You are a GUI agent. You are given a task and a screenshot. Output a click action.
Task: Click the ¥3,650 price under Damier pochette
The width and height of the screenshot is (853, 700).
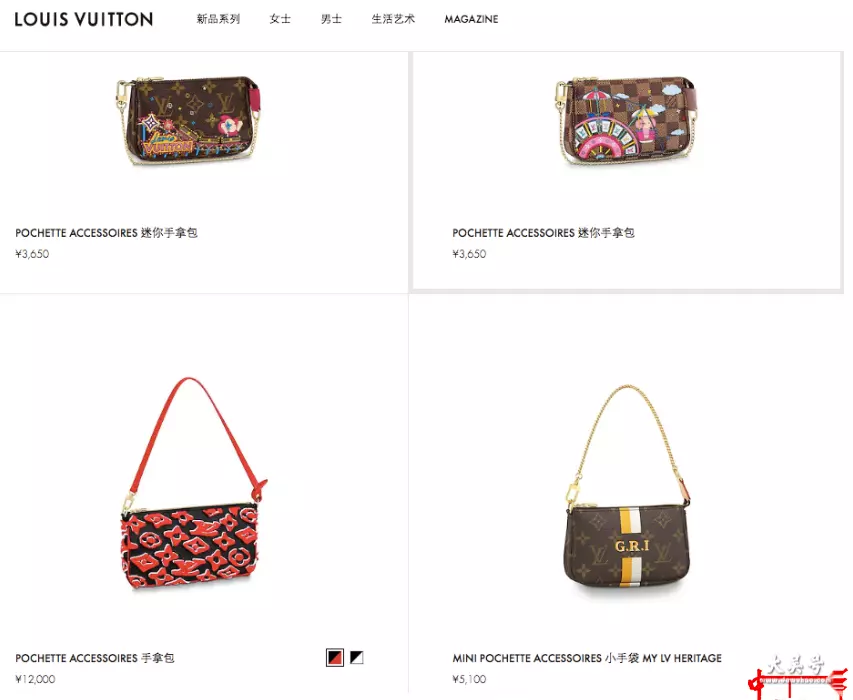469,254
